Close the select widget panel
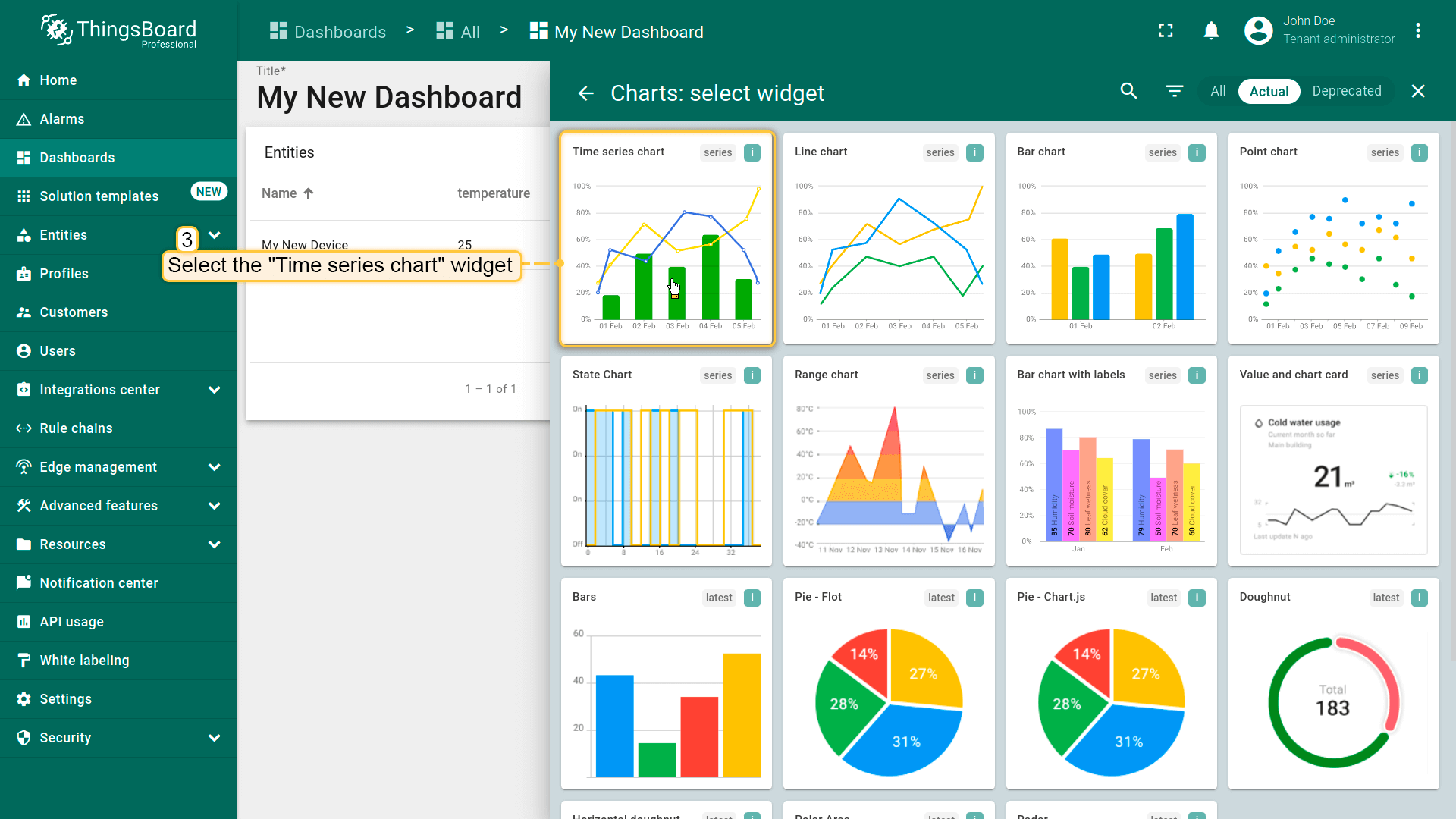 point(1418,91)
